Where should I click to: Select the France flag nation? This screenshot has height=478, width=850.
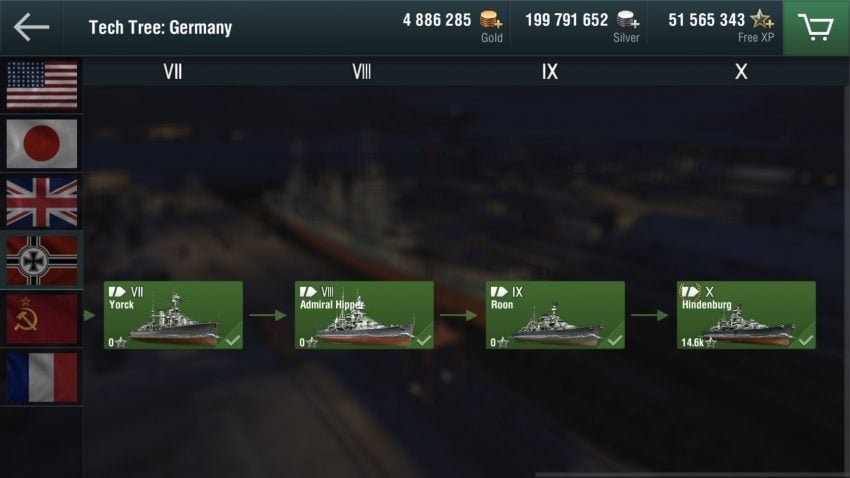tap(42, 377)
